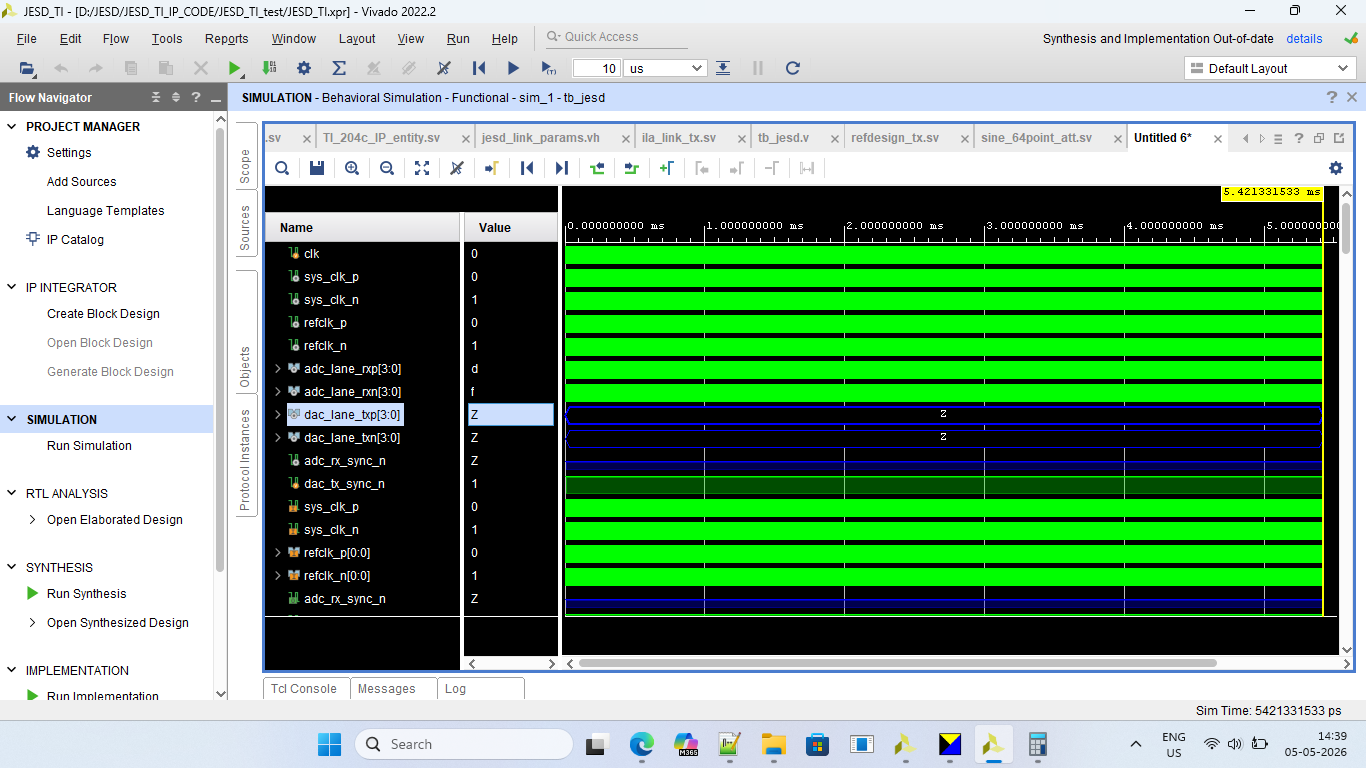This screenshot has height=768, width=1366.
Task: Click Create Block Design
Action: (x=103, y=314)
